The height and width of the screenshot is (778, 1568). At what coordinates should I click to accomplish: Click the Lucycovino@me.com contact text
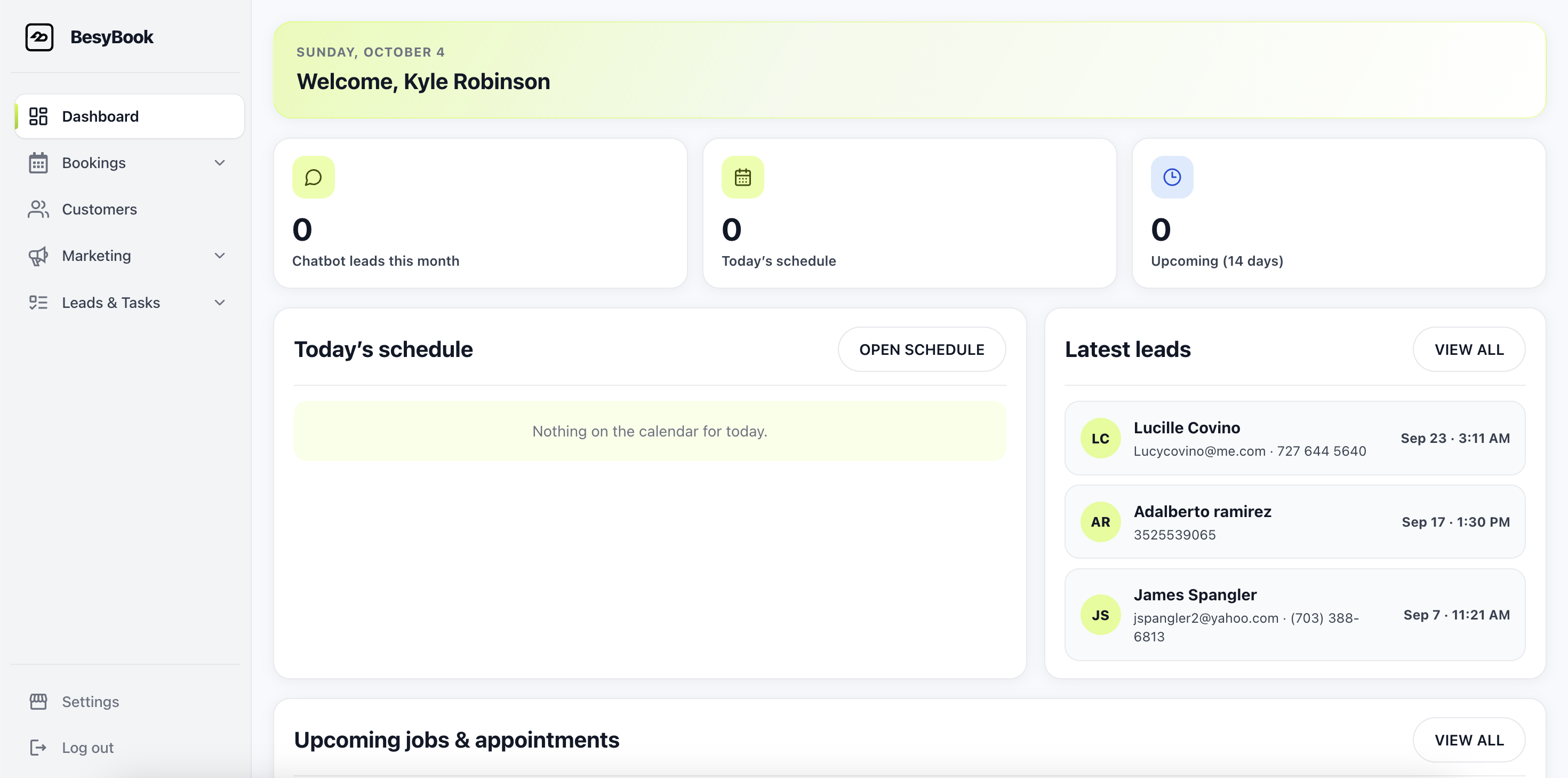click(1199, 451)
